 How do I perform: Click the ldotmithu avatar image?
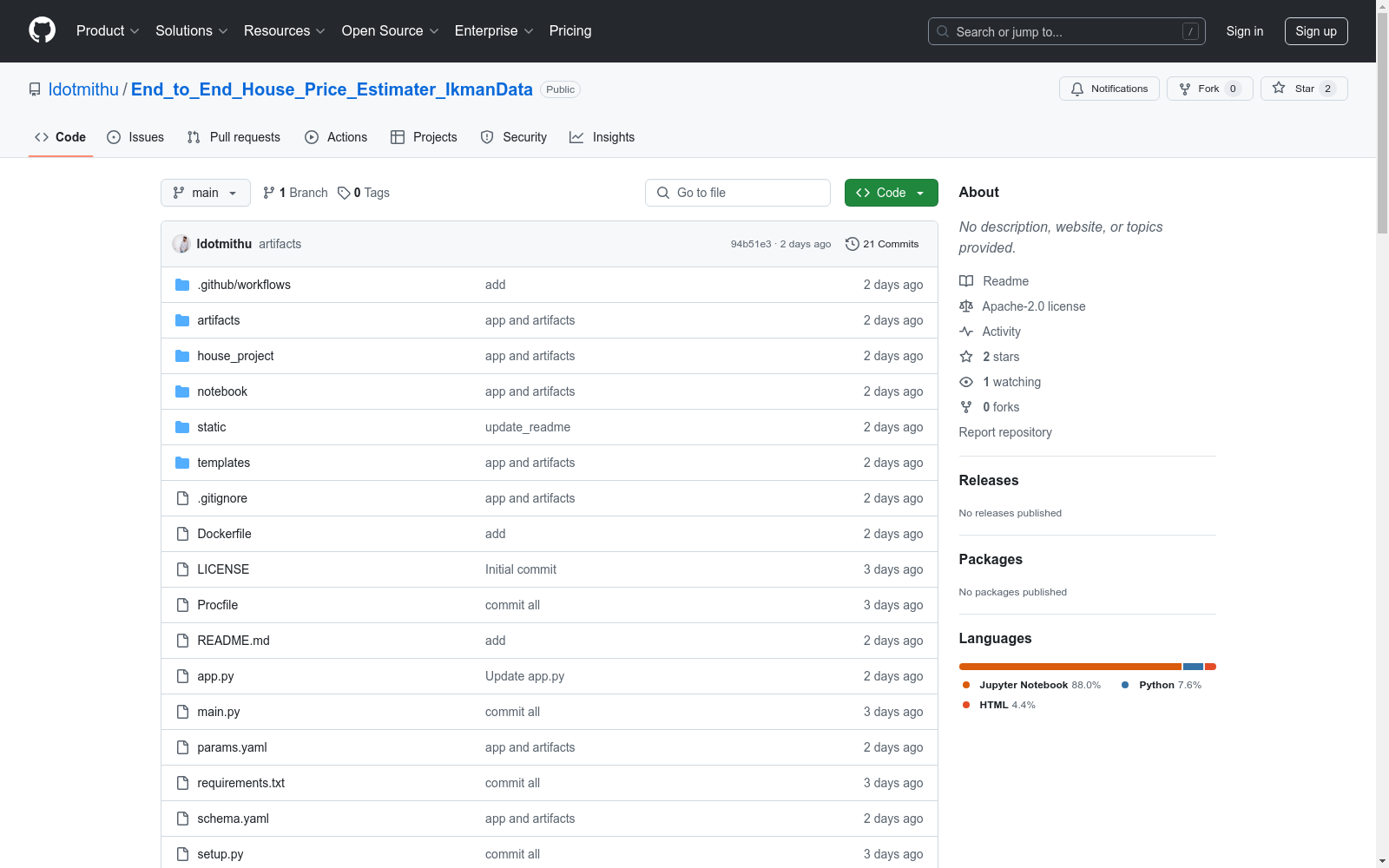181,244
